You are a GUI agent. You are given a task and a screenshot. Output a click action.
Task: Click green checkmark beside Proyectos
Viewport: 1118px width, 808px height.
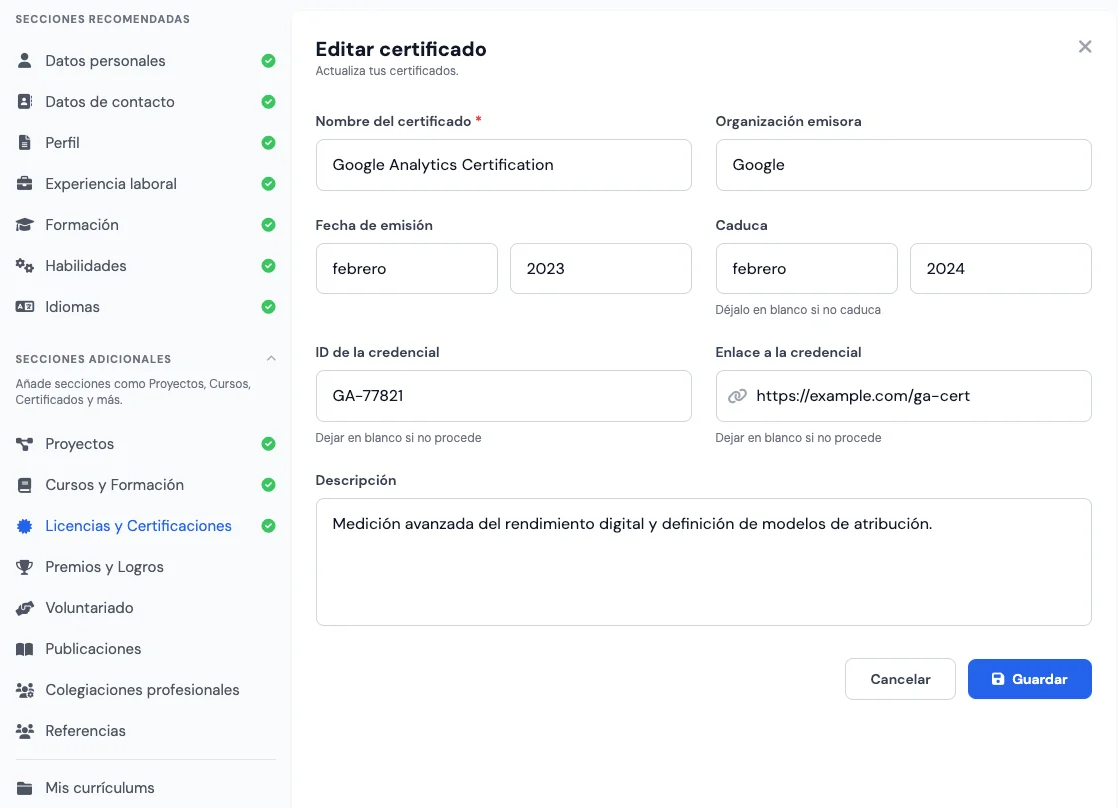tap(268, 444)
